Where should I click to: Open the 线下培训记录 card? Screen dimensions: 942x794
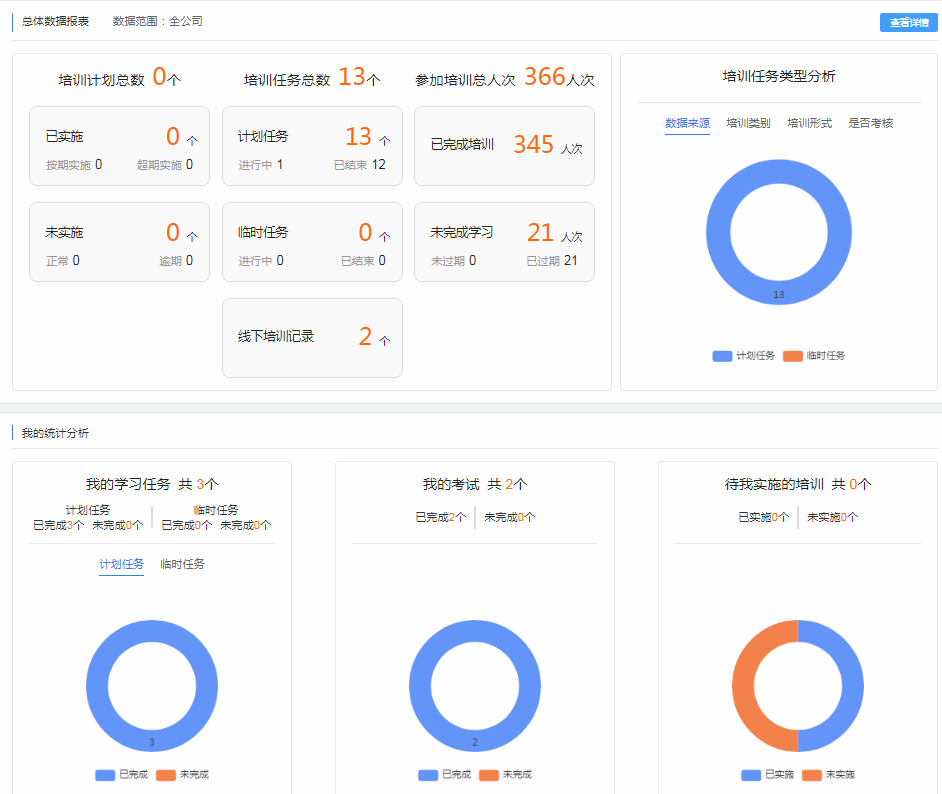(312, 338)
